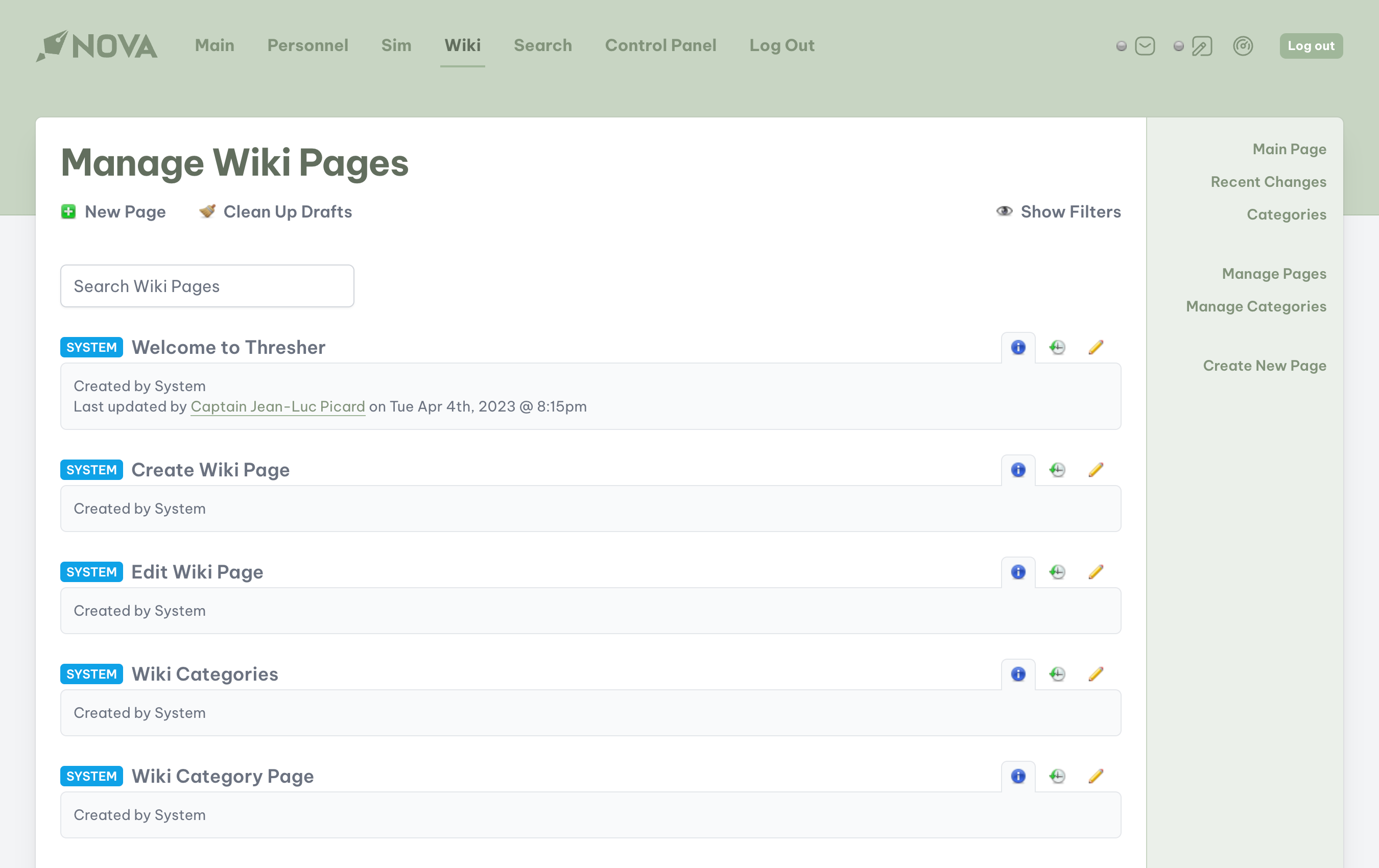The image size is (1379, 868).
Task: Toggle Show Filters visibility
Action: pos(1056,211)
